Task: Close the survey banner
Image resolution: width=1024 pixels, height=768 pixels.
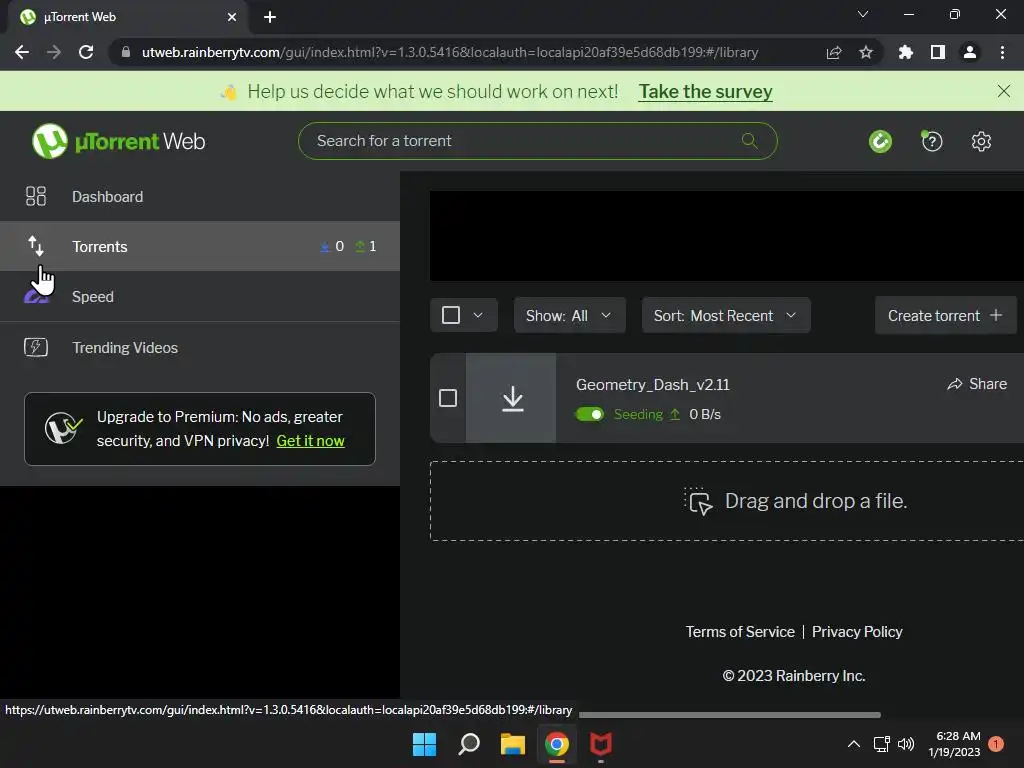Action: click(1004, 91)
